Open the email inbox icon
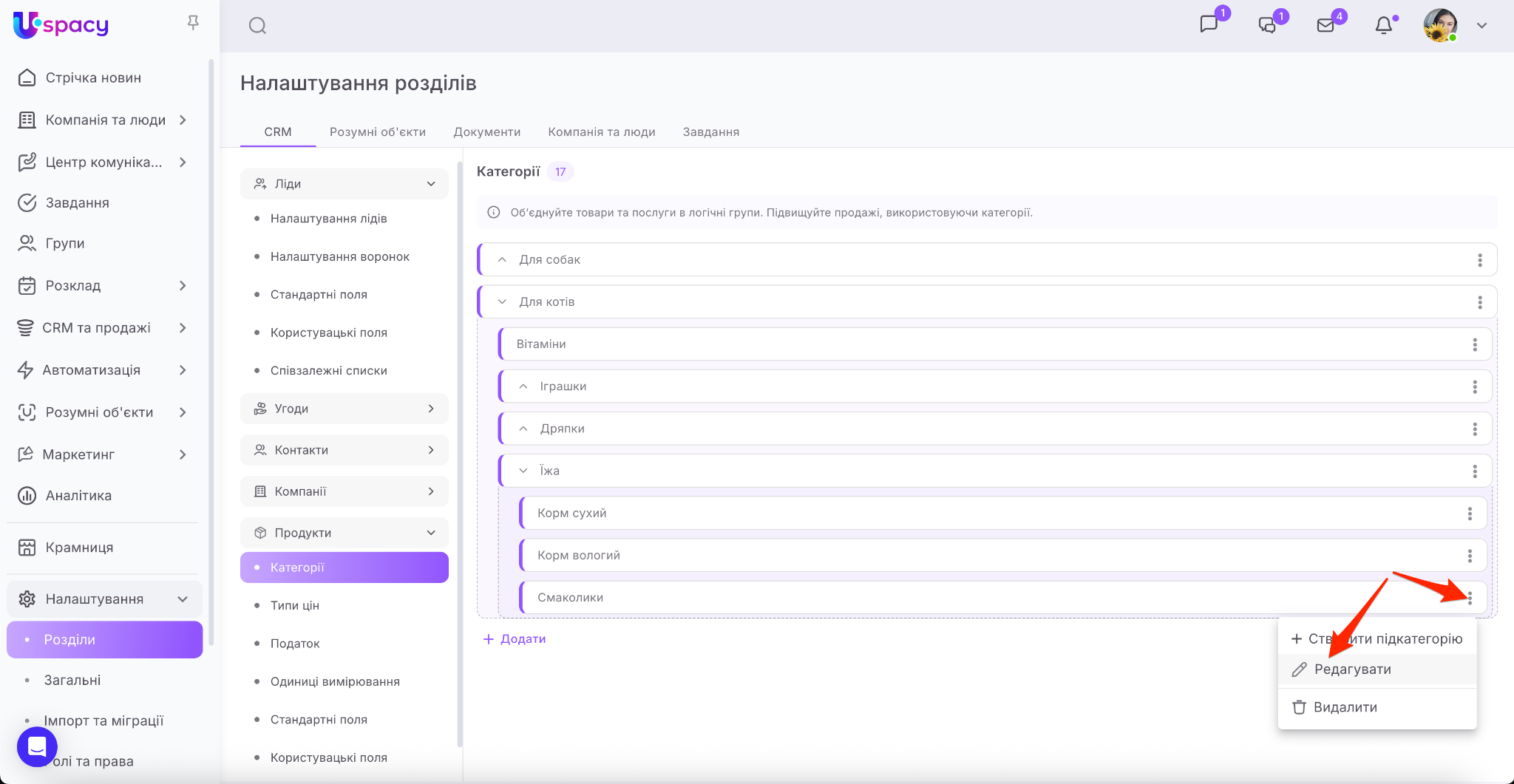The width and height of the screenshot is (1514, 784). pyautogui.click(x=1325, y=25)
